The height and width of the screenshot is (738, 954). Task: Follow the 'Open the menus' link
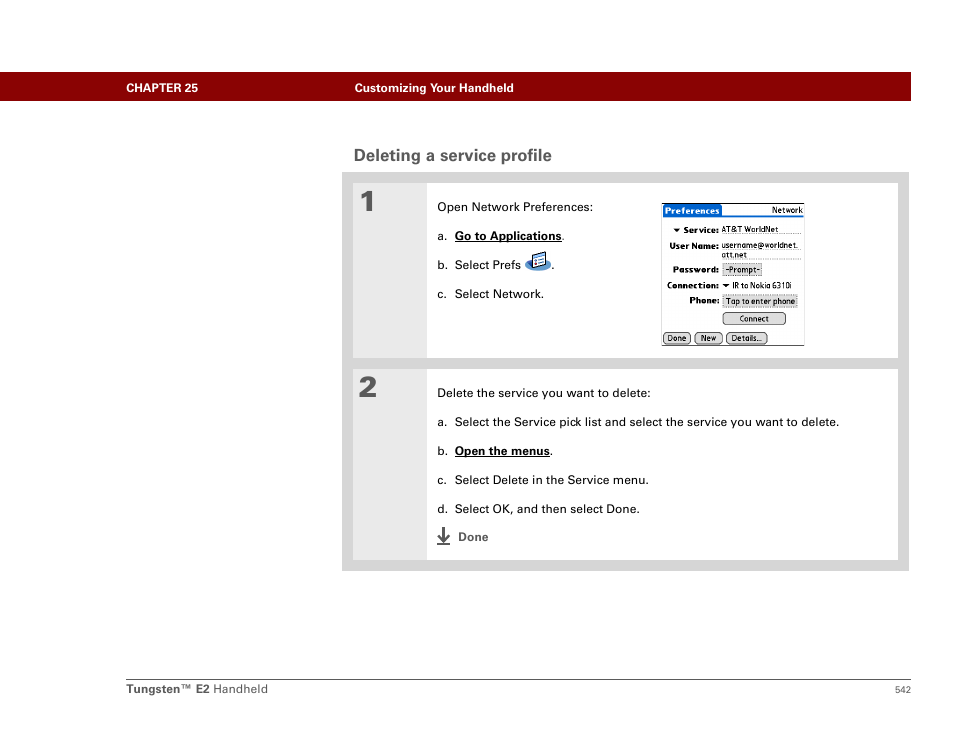click(502, 451)
